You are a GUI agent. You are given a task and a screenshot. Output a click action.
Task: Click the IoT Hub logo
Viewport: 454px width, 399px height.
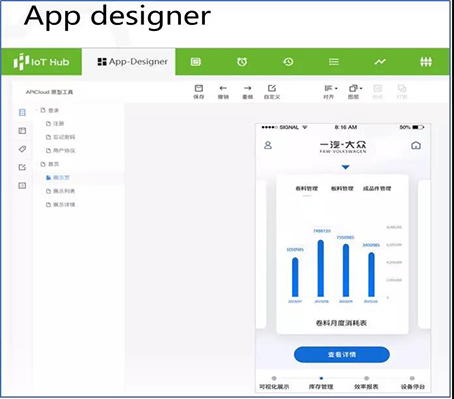click(x=41, y=62)
